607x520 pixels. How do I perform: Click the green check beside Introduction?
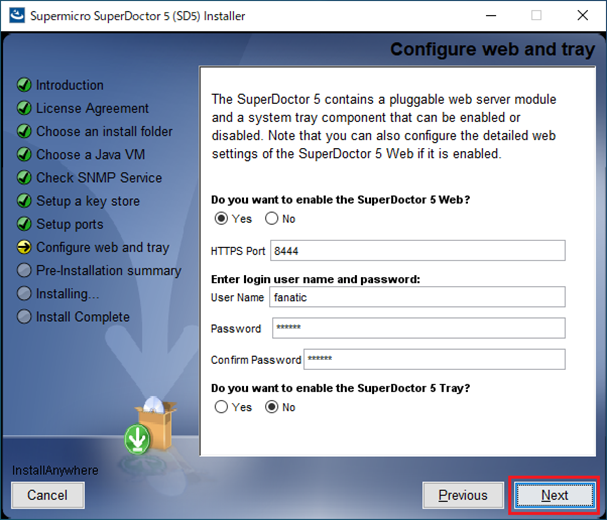[24, 85]
